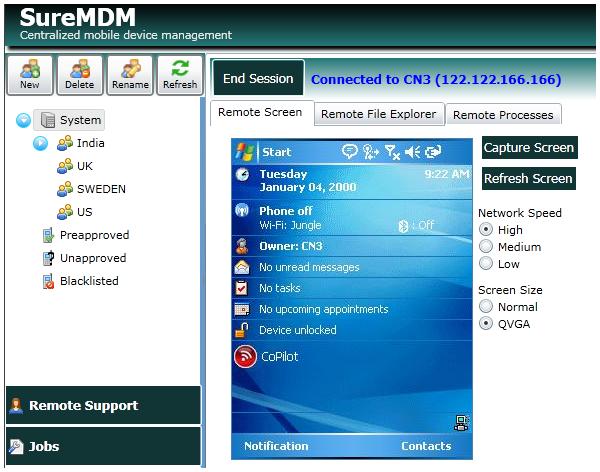Image resolution: width=600 pixels, height=472 pixels.
Task: Click the tasks checkbox icon
Action: (241, 288)
